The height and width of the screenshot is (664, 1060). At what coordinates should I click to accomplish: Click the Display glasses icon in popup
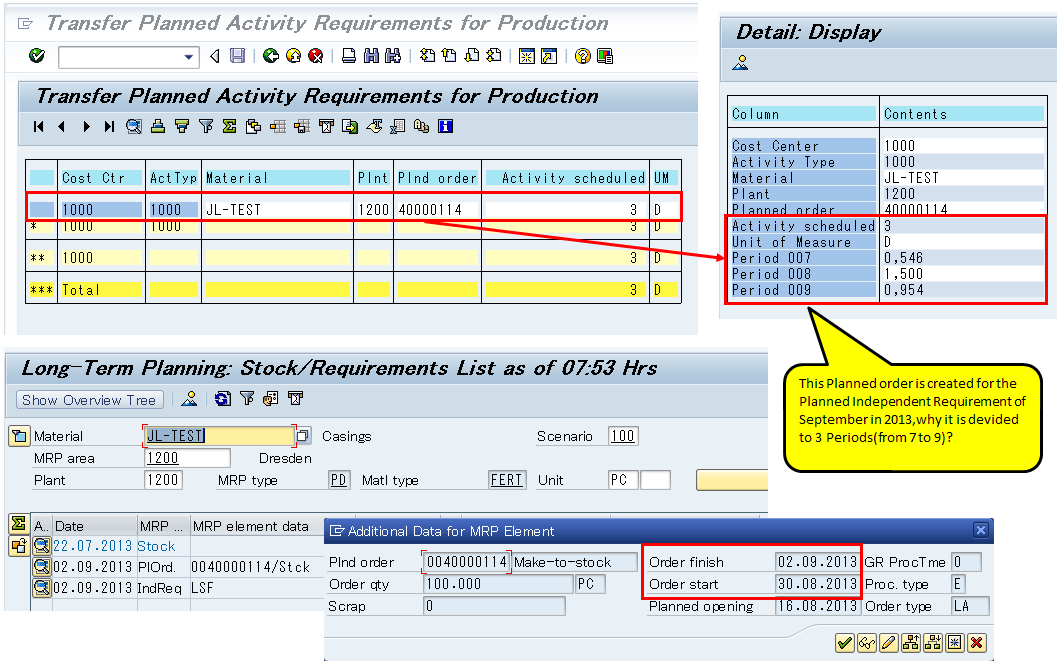(x=867, y=642)
